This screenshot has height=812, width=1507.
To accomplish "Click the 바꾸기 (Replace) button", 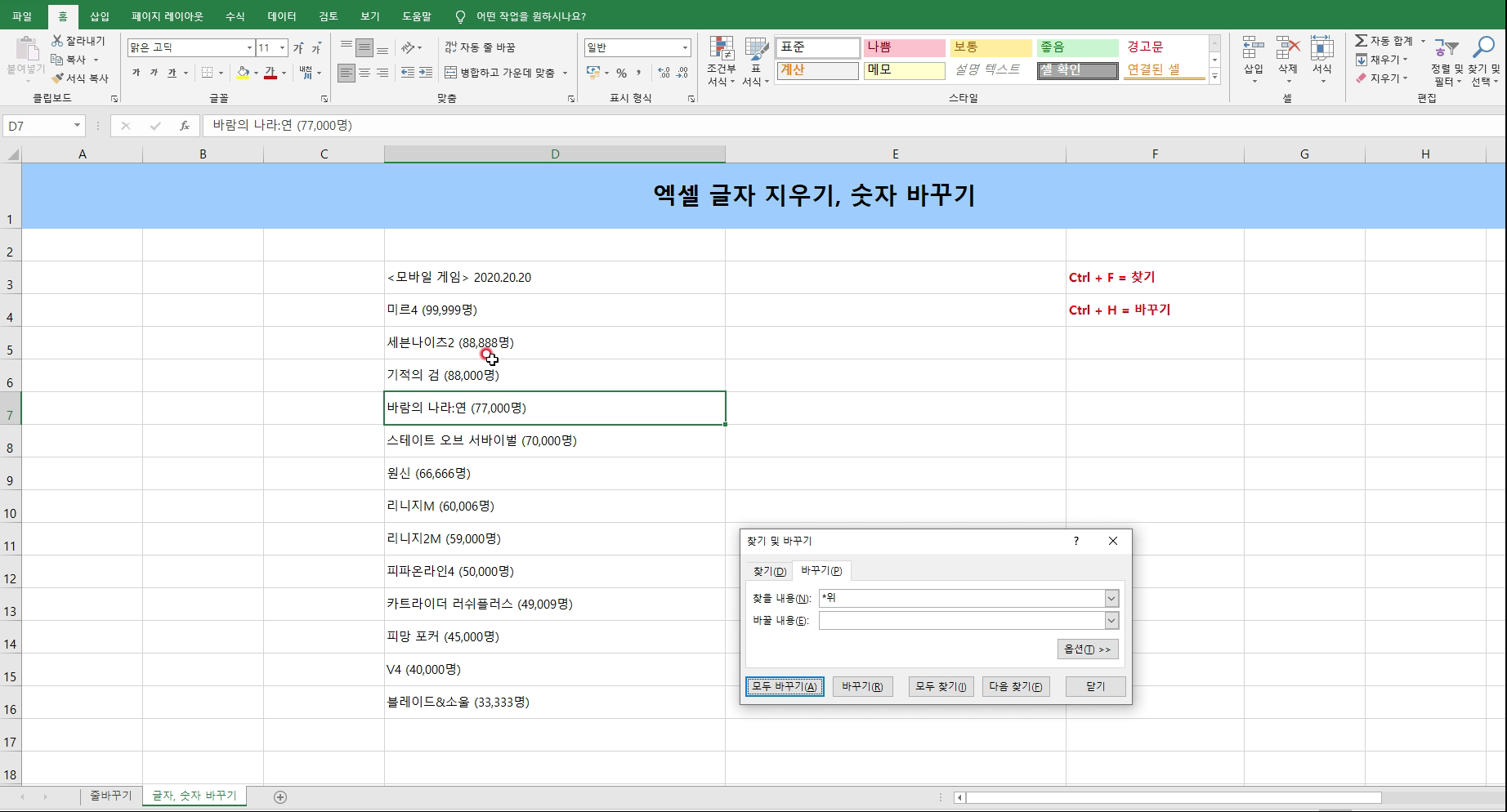I will [862, 687].
